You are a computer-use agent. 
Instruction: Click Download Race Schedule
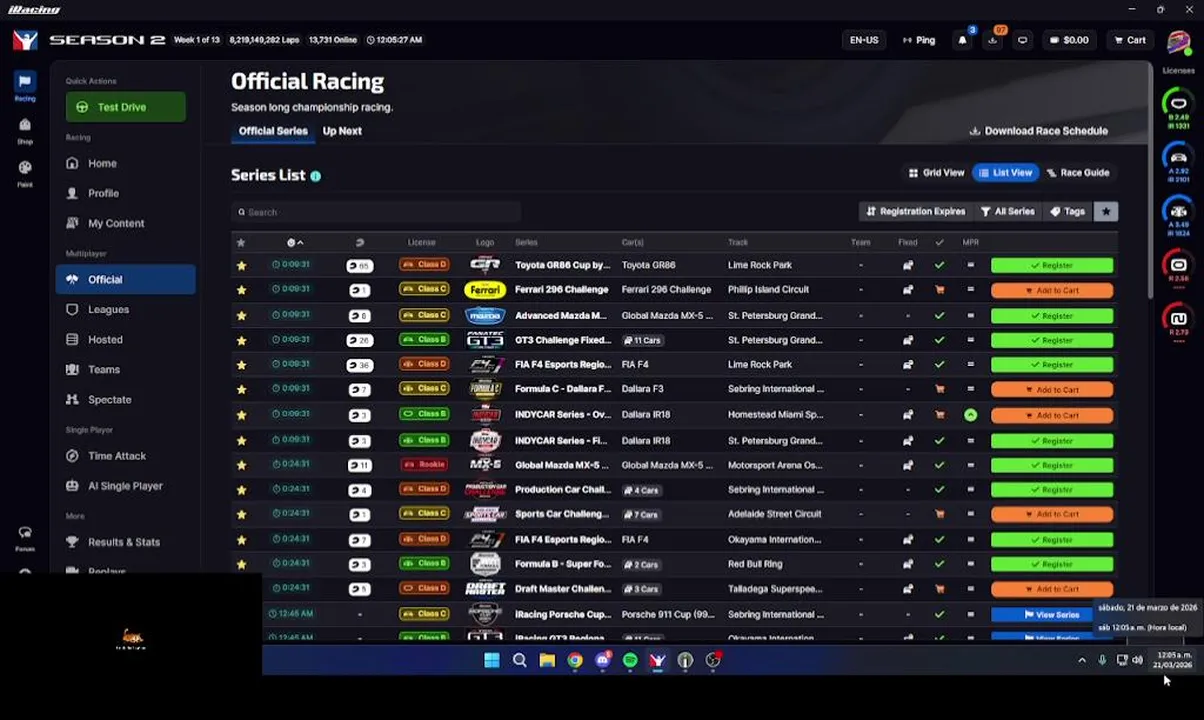pyautogui.click(x=1038, y=131)
